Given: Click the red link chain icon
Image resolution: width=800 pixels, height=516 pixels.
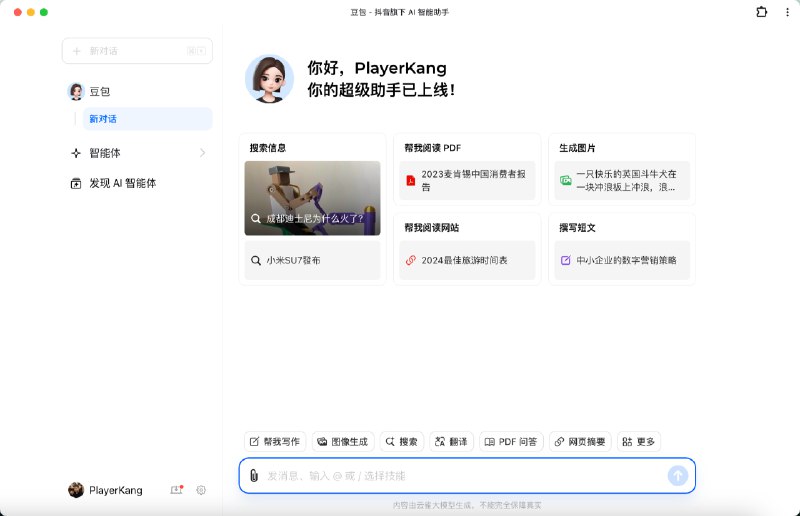Looking at the screenshot, I should tap(411, 260).
